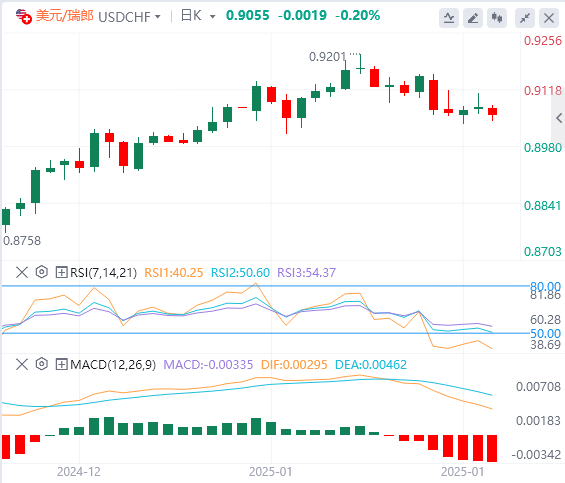
Task: Select the 0.9201 high price marker
Action: pyautogui.click(x=327, y=57)
